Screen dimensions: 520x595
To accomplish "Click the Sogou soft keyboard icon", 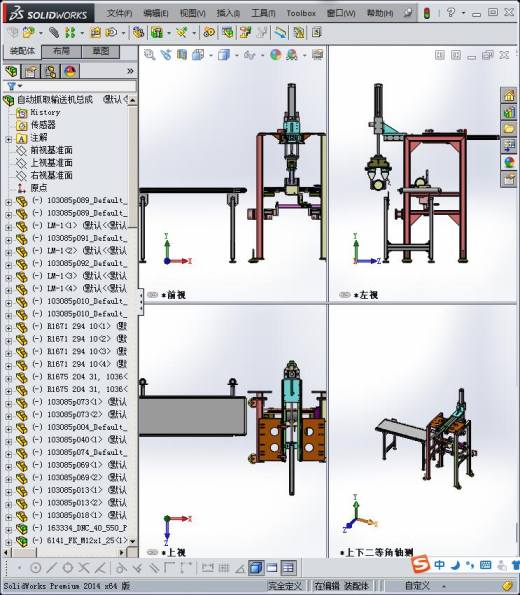I will tap(485, 565).
